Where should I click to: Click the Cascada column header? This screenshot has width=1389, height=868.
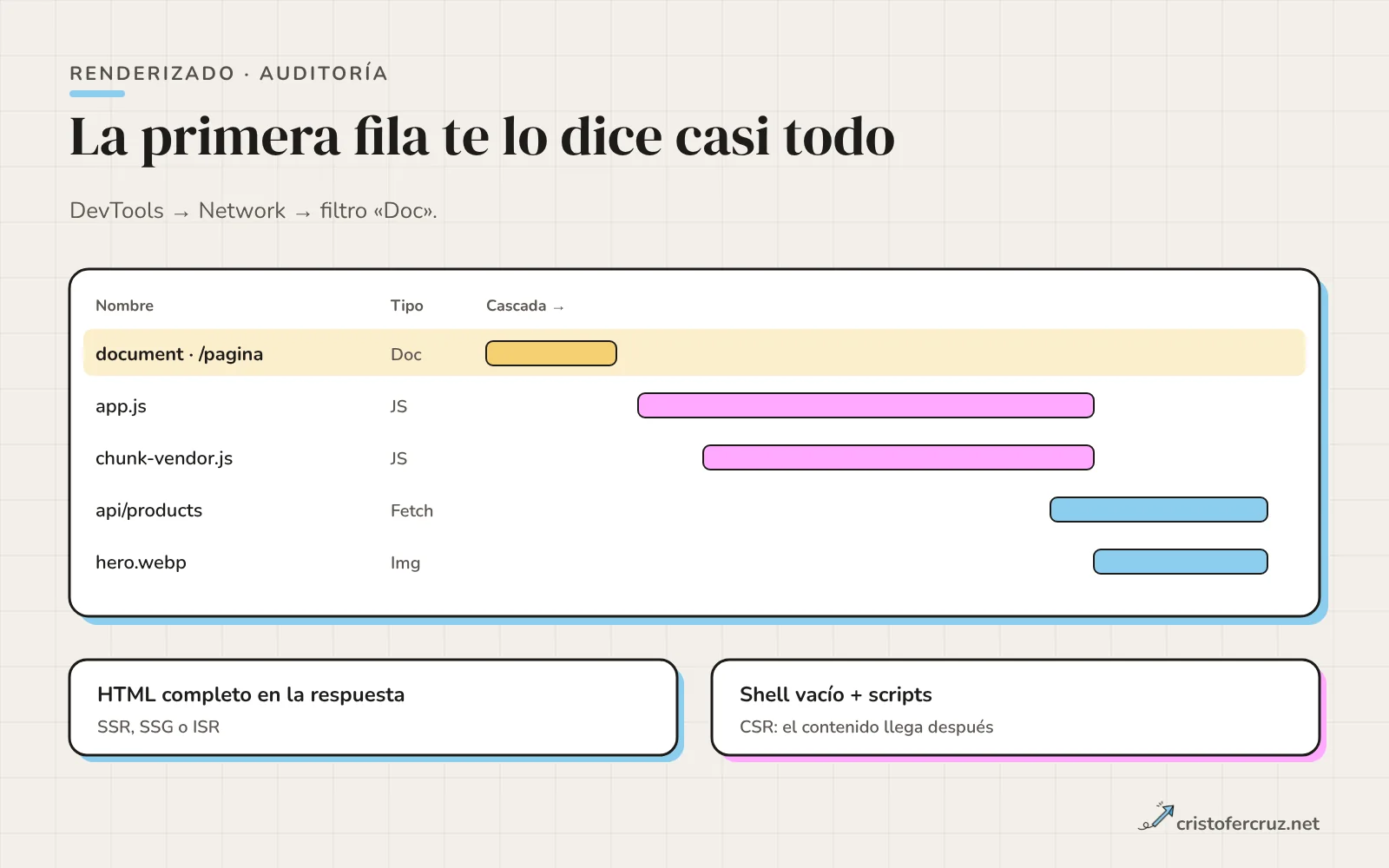(524, 306)
